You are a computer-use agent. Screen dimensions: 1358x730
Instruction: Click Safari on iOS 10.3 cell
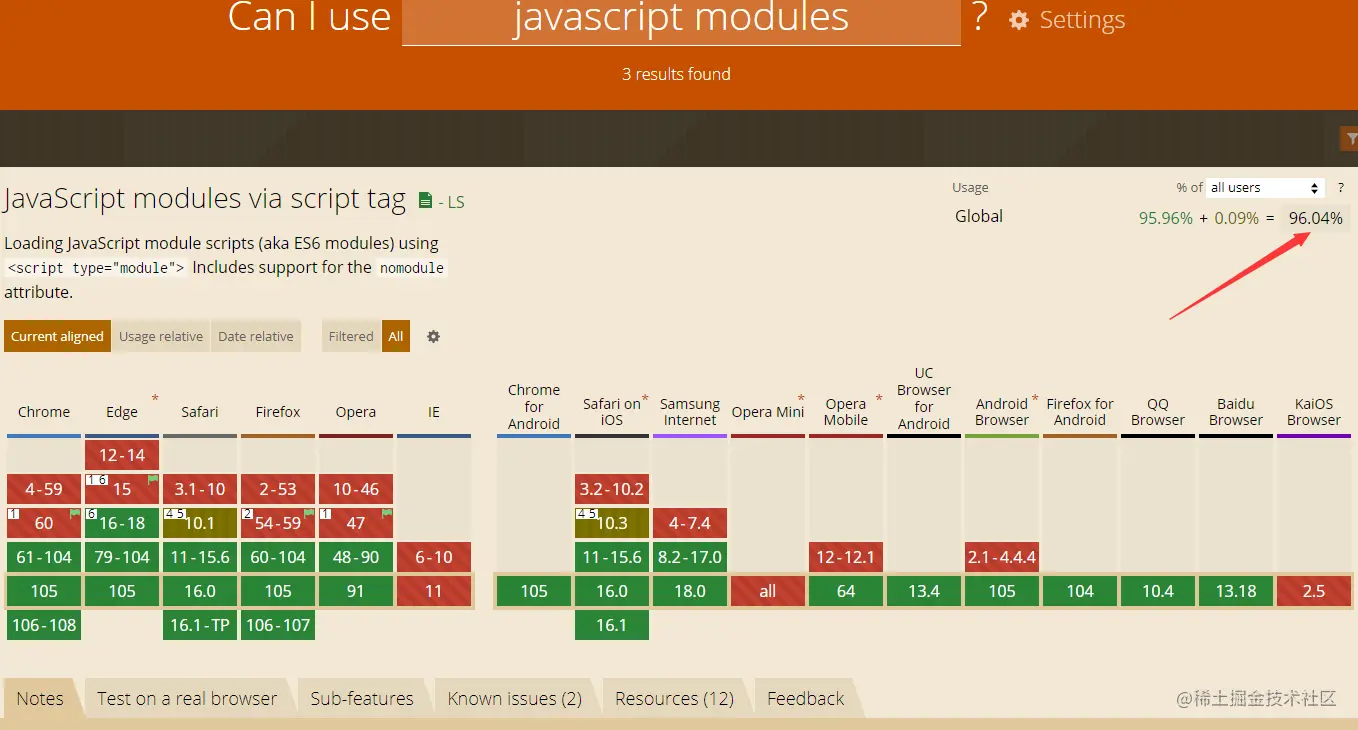(x=612, y=523)
